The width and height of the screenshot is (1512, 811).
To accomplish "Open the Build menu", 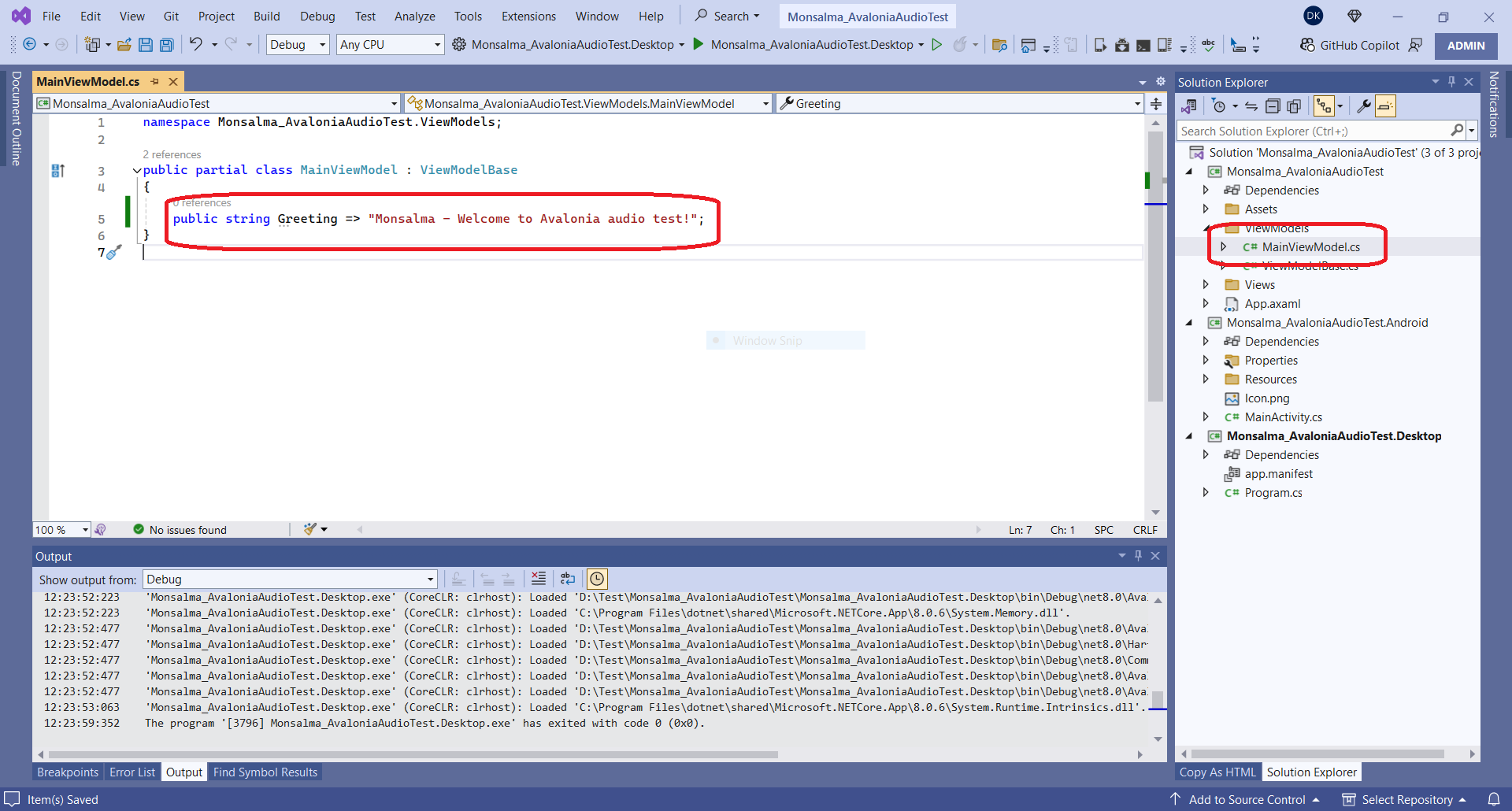I will click(266, 16).
